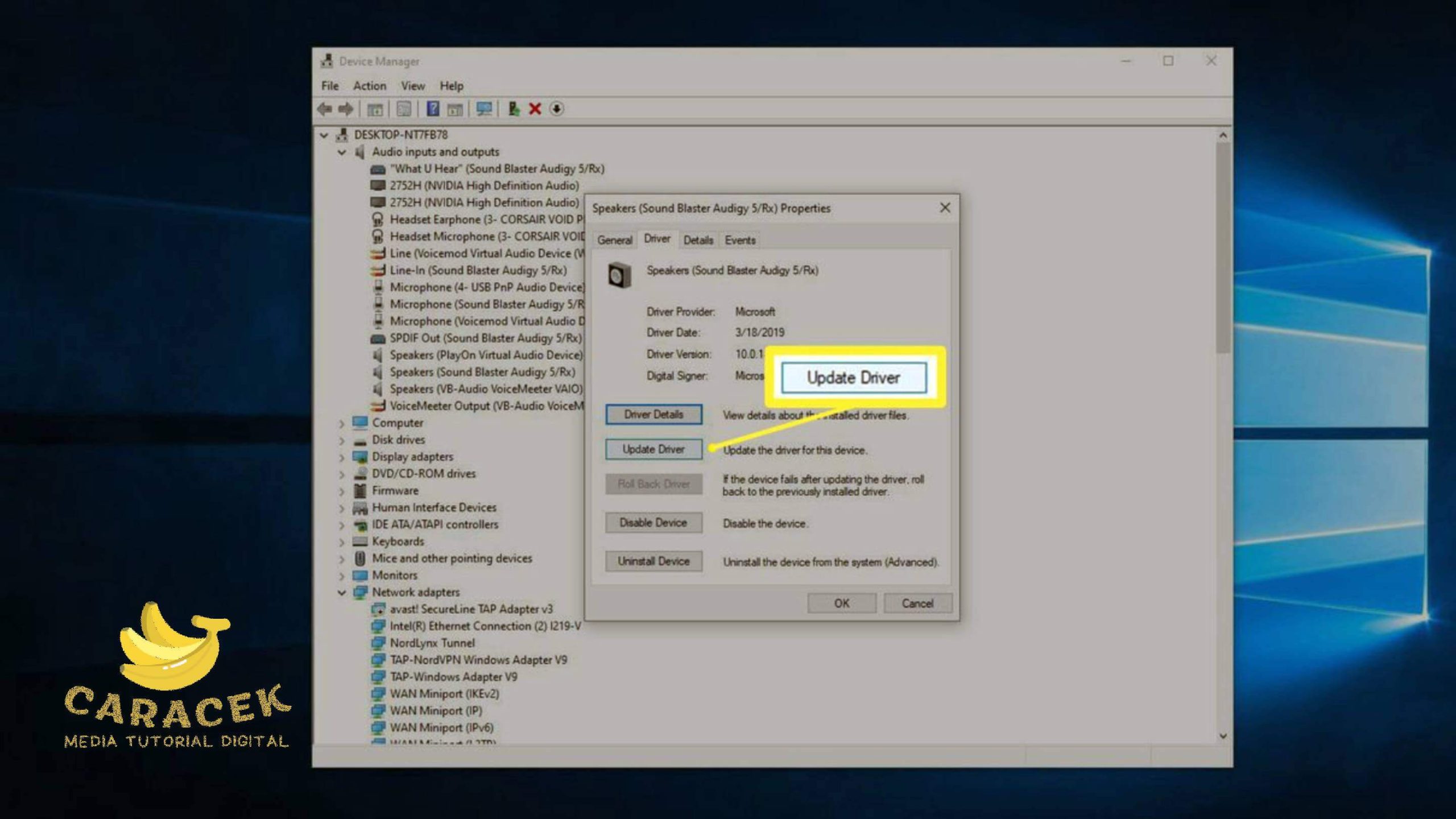The height and width of the screenshot is (819, 1456).
Task: Click the Back arrow in toolbar
Action: click(325, 109)
